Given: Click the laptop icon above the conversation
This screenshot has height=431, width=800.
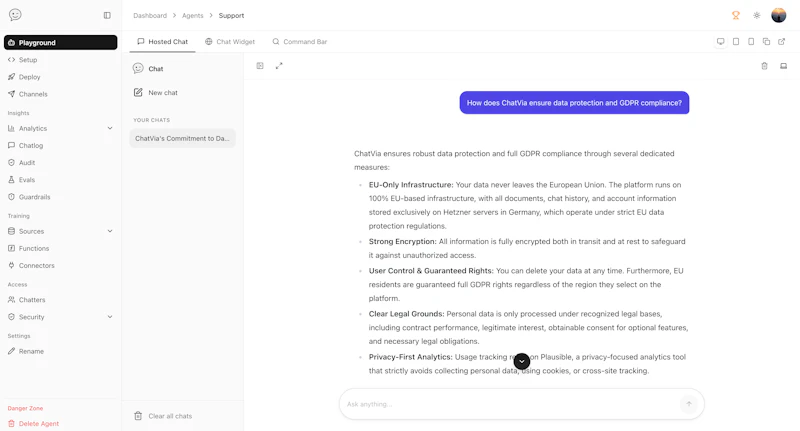Looking at the screenshot, I should pyautogui.click(x=784, y=66).
